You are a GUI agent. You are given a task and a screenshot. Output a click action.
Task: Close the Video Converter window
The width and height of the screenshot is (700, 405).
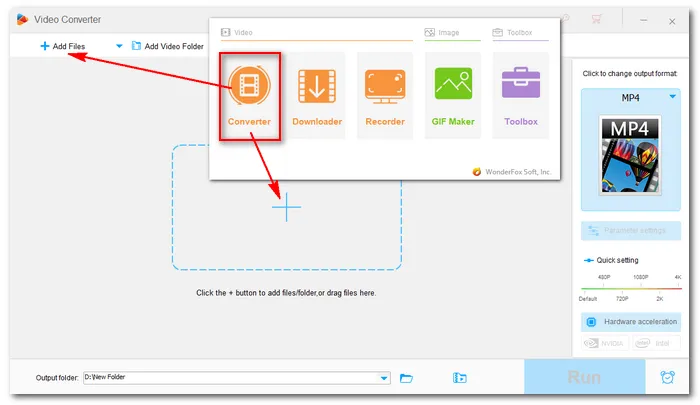tap(672, 21)
